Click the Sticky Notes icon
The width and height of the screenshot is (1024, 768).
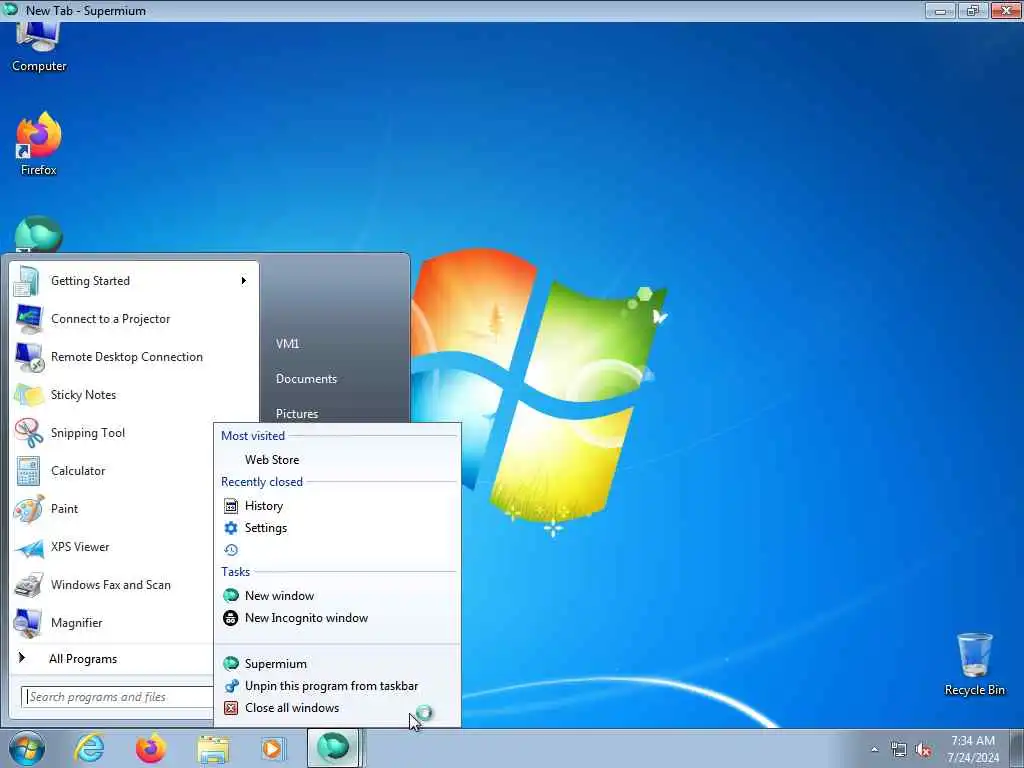click(x=29, y=395)
